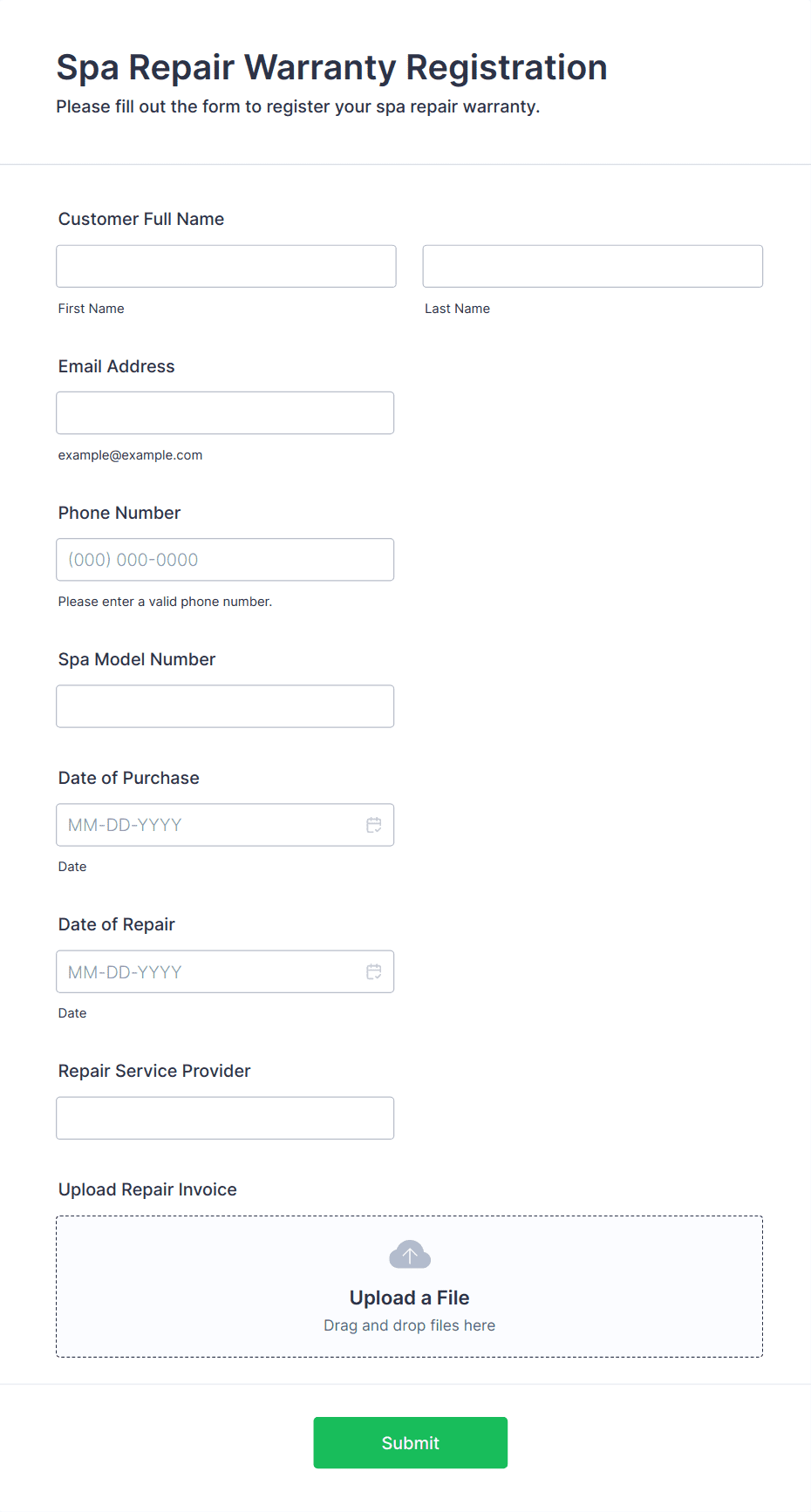Focus the Last Name text box
Viewport: 811px width, 1512px height.
[592, 266]
